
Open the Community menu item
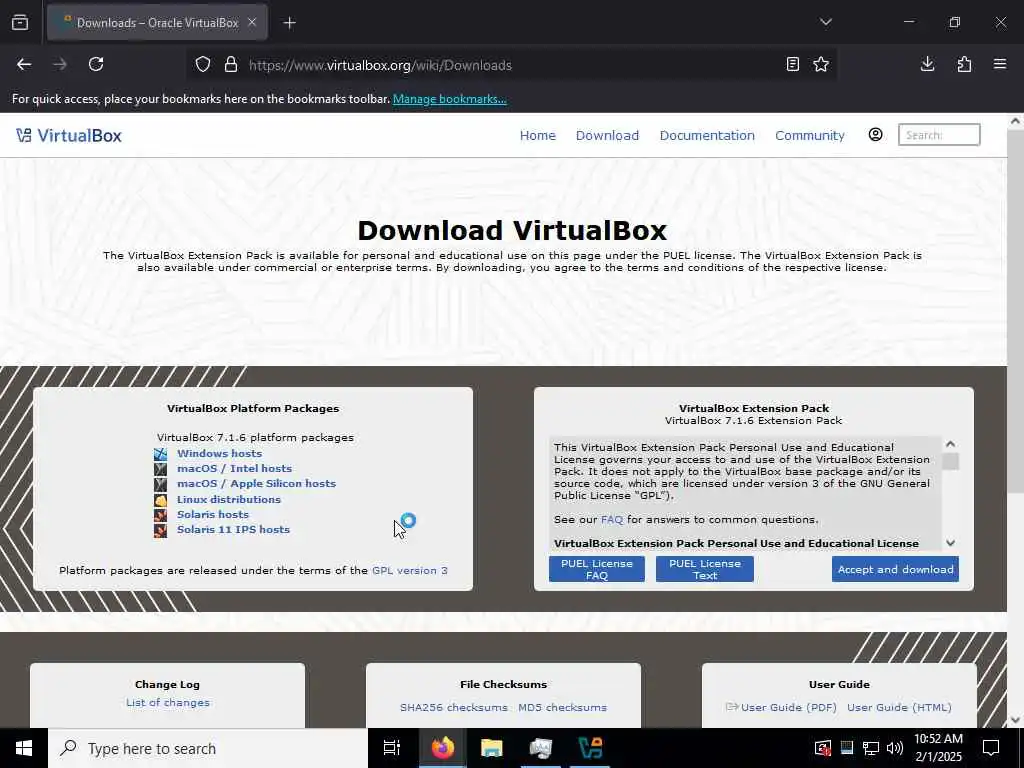tap(810, 135)
